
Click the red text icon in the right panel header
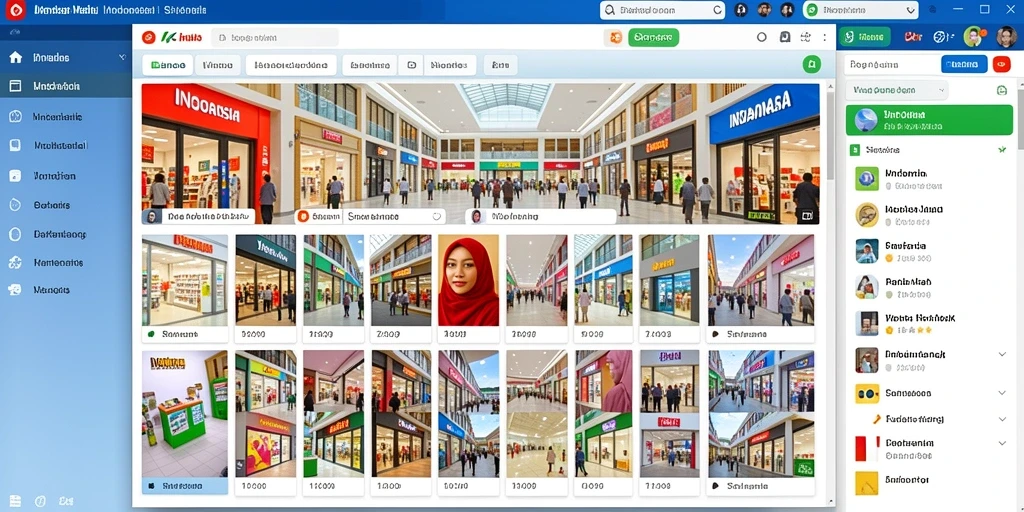(x=913, y=37)
